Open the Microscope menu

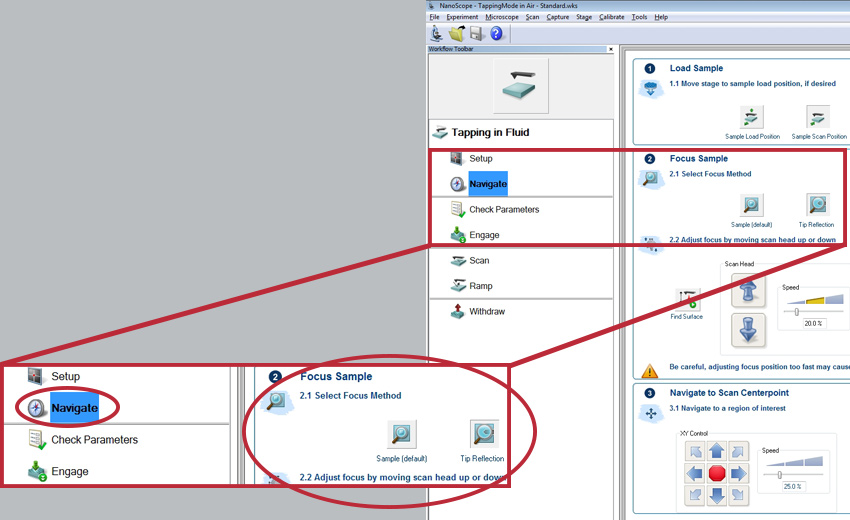tap(501, 17)
